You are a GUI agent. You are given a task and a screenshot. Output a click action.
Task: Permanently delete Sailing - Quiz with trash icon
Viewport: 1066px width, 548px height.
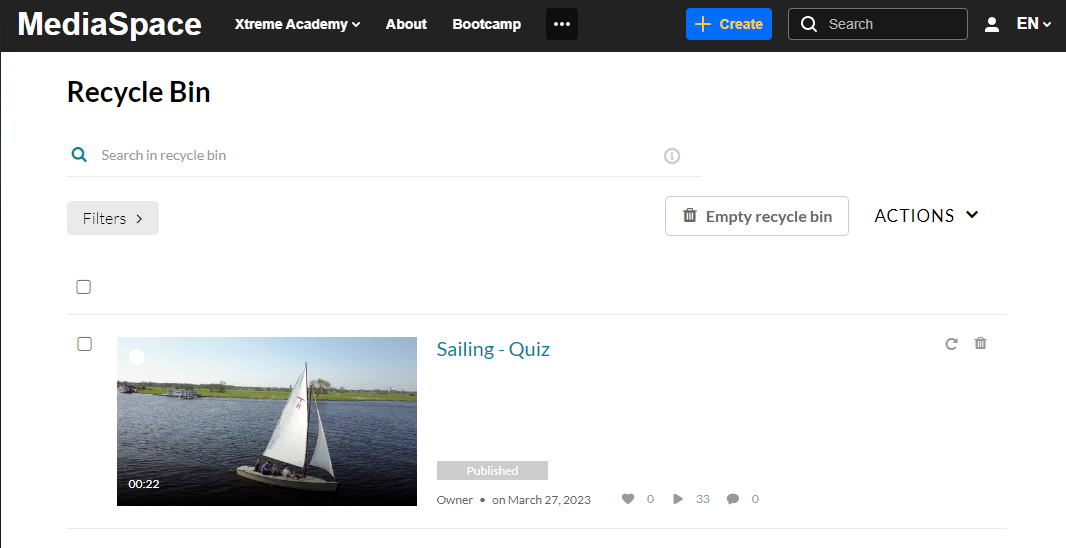[980, 343]
